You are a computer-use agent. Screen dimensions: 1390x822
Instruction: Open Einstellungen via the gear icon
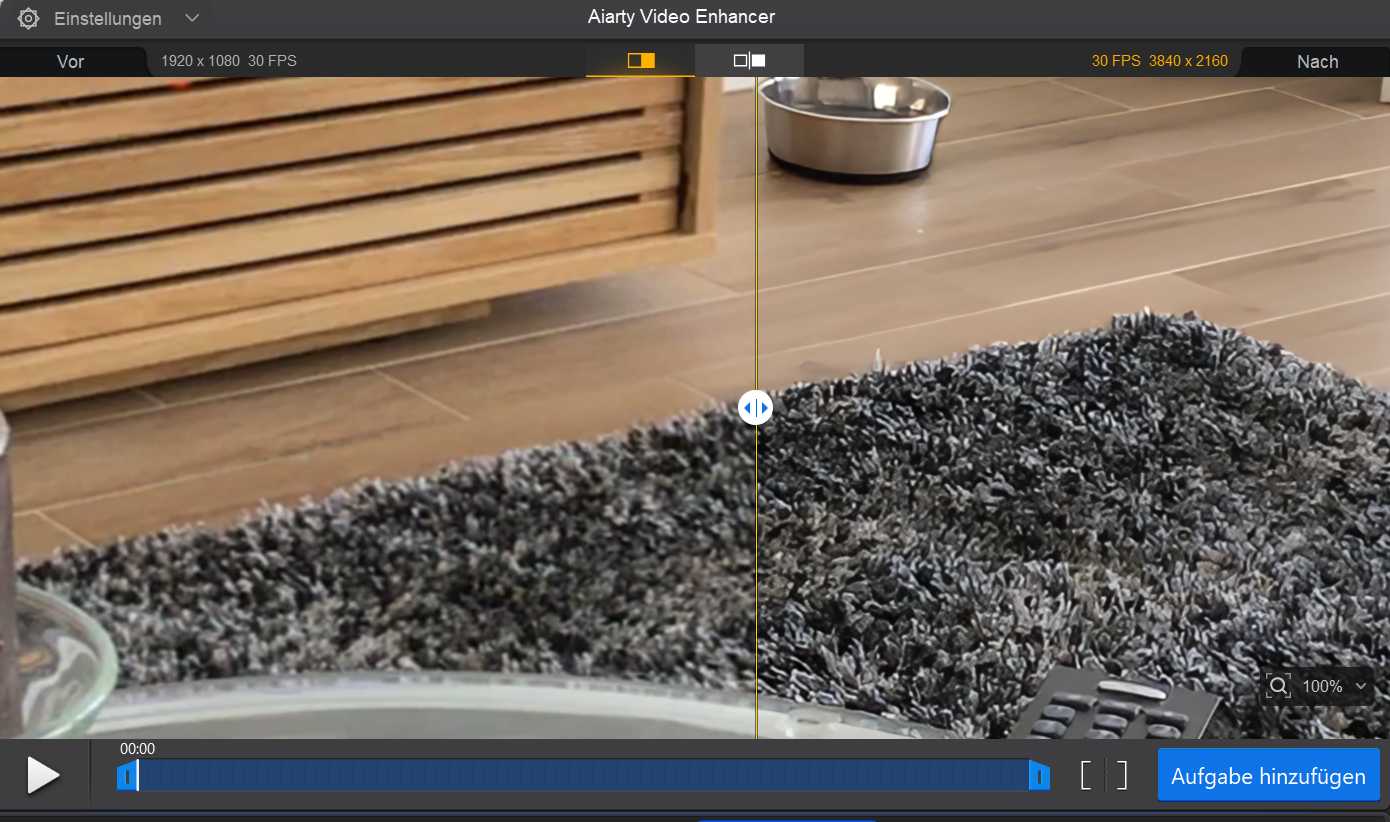(x=28, y=17)
